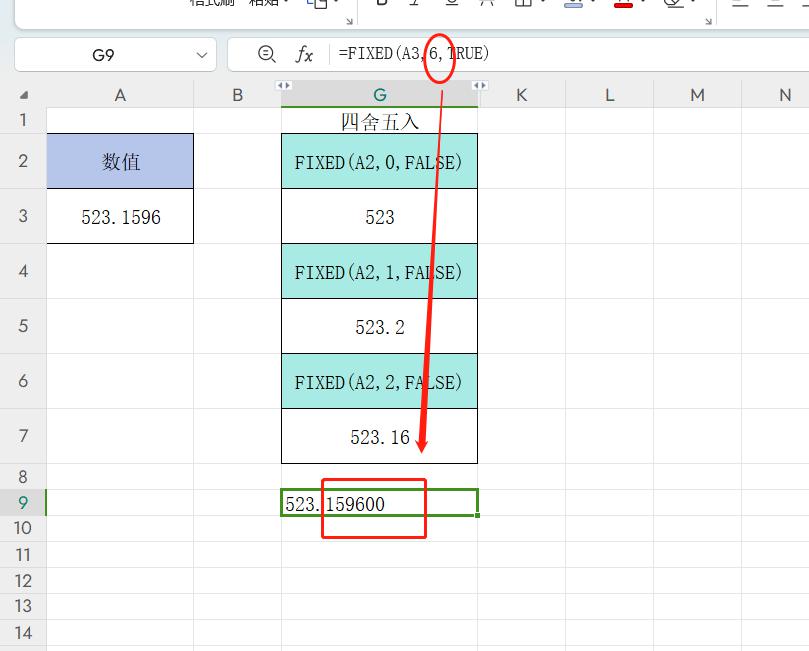This screenshot has width=809, height=651.
Task: Select column N header
Action: click(776, 95)
